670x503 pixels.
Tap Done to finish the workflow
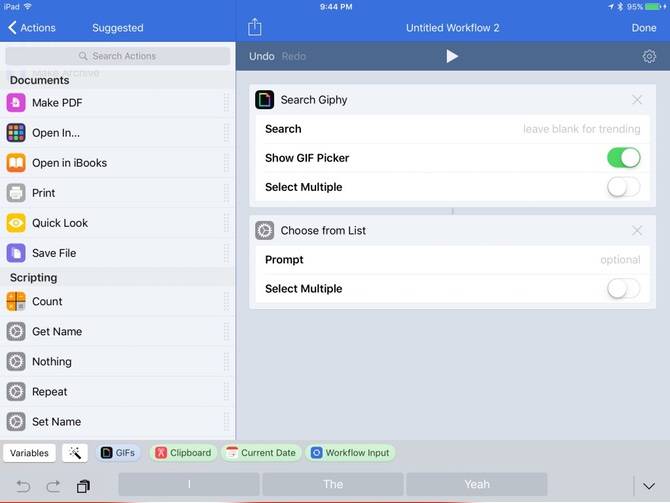tap(644, 28)
